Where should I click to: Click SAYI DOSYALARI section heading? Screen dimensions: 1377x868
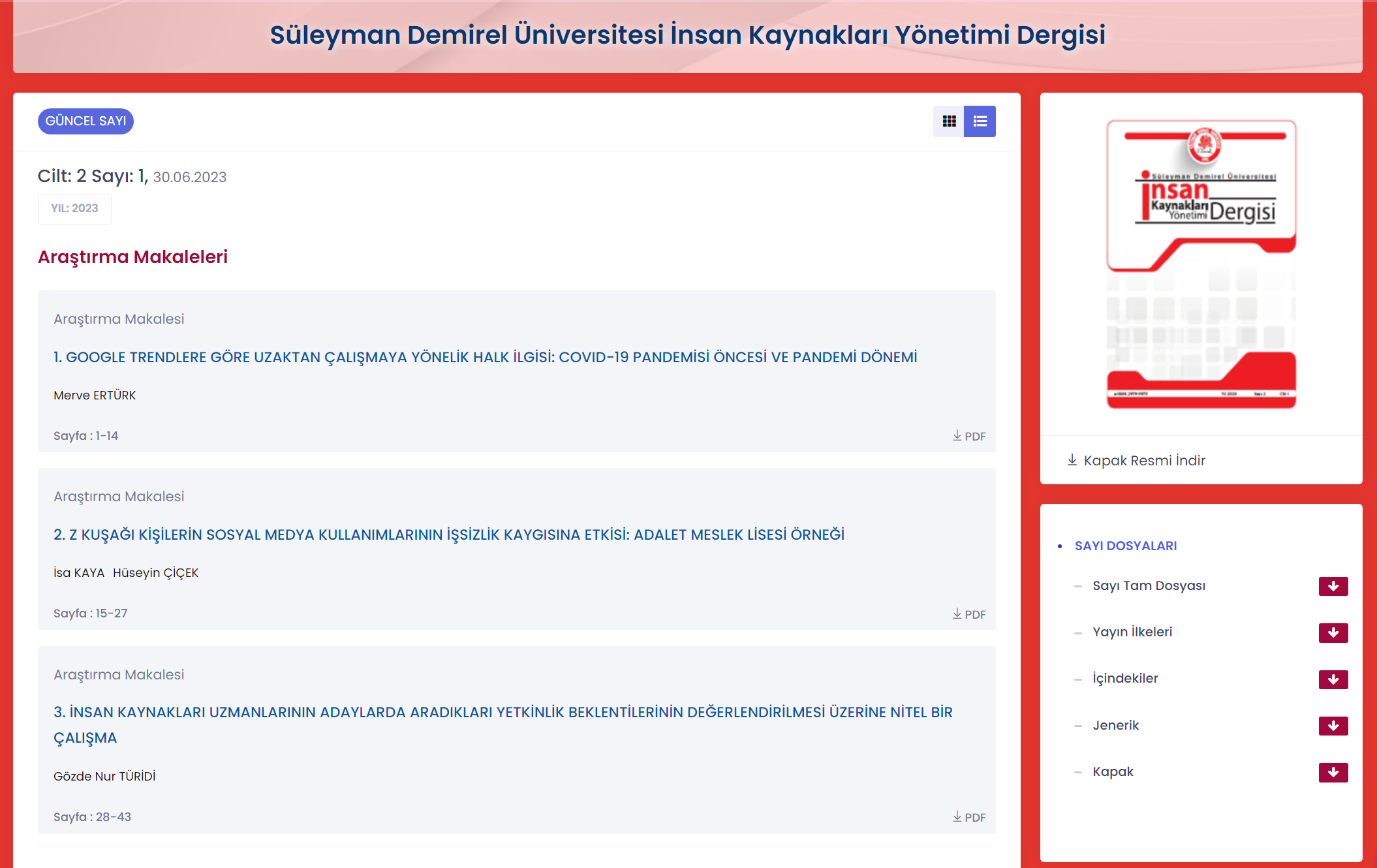pos(1125,546)
